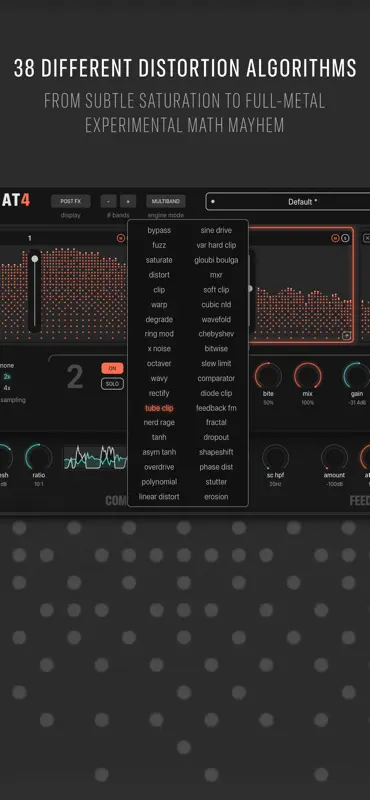Viewport: 370px width, 800px height.
Task: Choose 'saturate' distortion algorithm
Action: tap(159, 260)
